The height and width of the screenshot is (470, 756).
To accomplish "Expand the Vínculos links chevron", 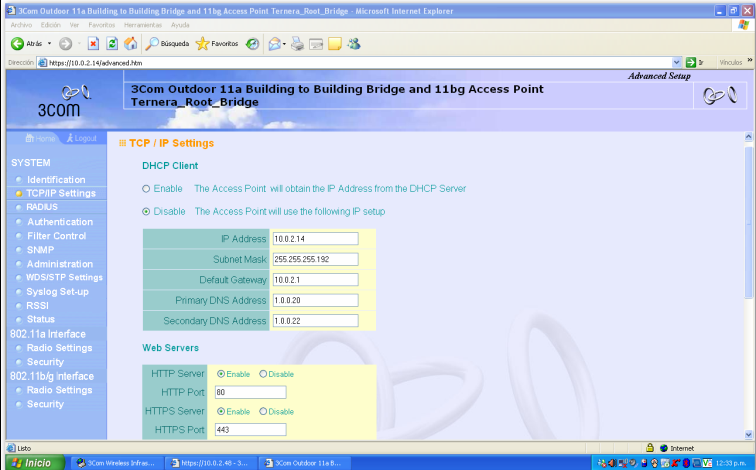I will point(750,62).
